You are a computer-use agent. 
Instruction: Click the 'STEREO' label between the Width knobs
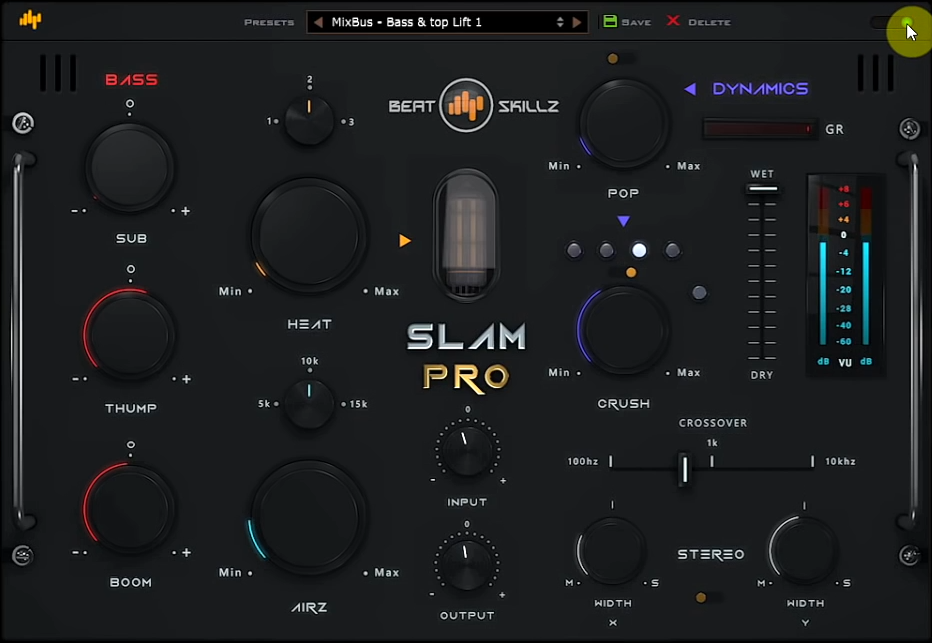pos(711,554)
